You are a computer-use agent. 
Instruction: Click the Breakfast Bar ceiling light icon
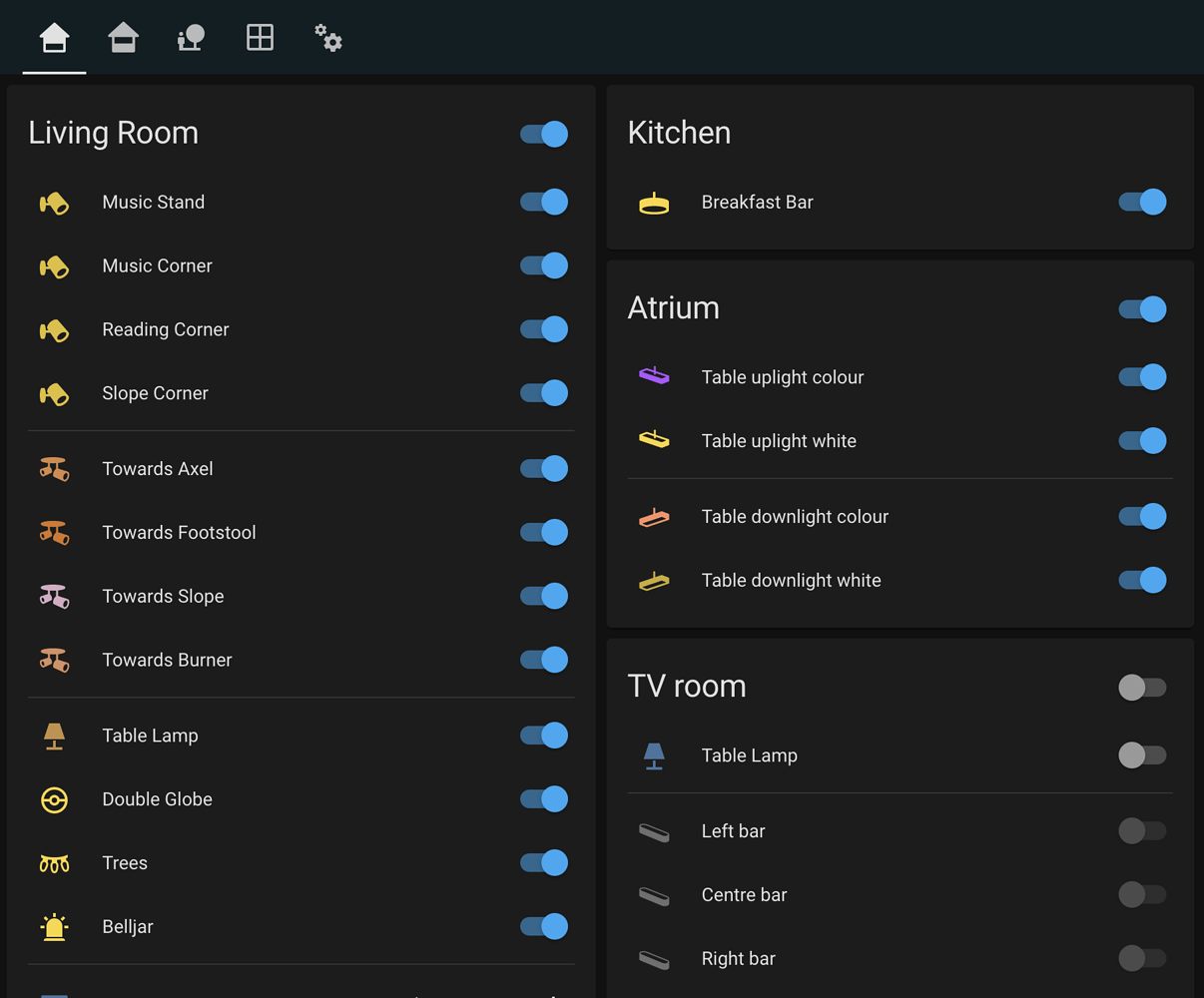[x=653, y=202]
